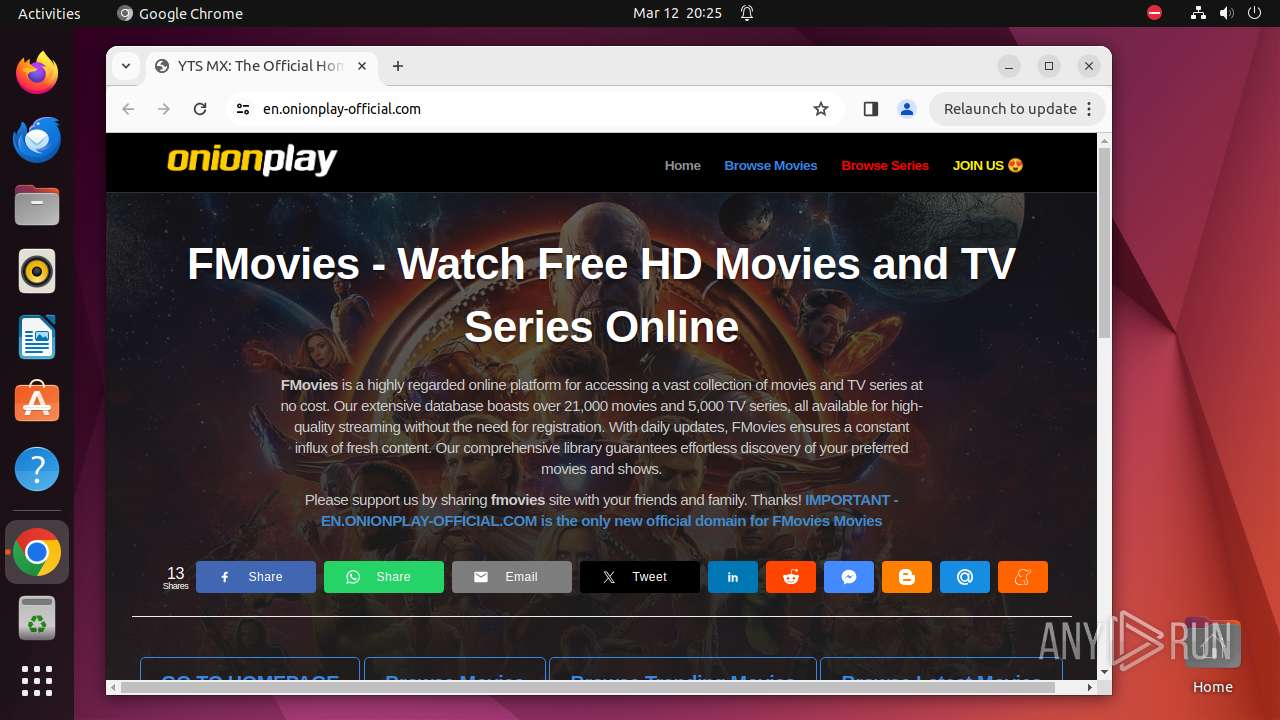Image resolution: width=1280 pixels, height=720 pixels.
Task: Tweet this page on X
Action: point(640,577)
